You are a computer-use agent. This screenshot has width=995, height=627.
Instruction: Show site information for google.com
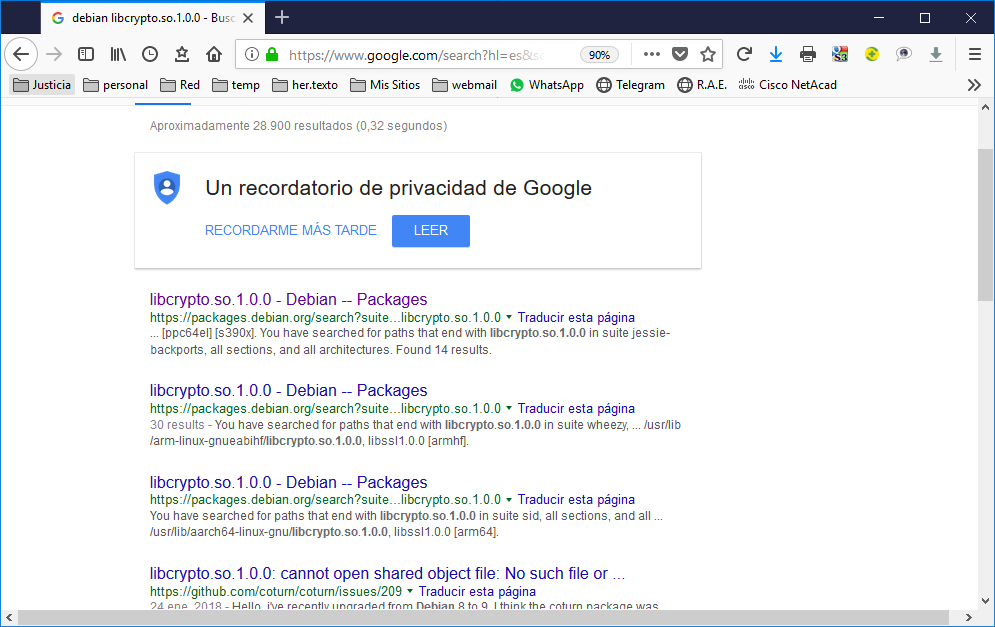coord(252,55)
